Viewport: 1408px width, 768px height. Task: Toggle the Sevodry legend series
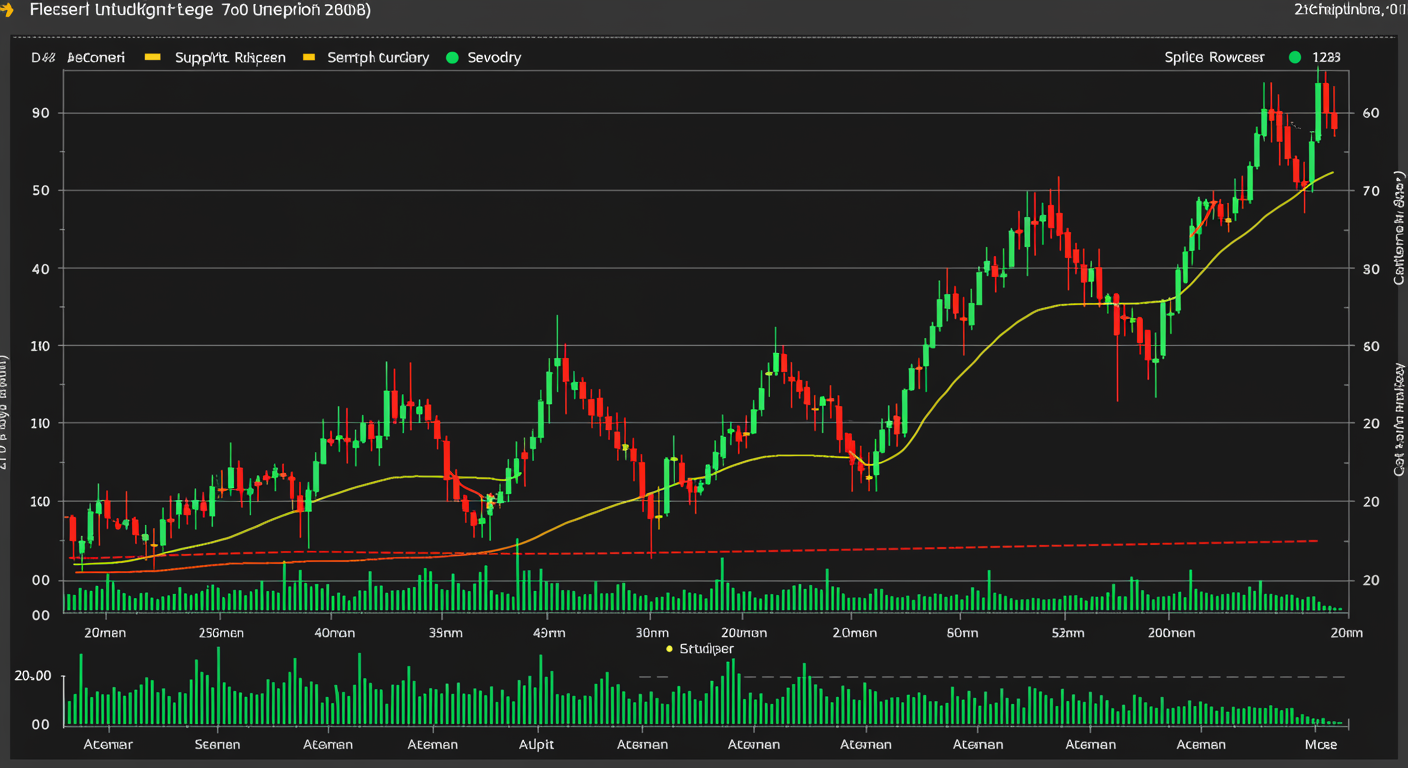[494, 58]
